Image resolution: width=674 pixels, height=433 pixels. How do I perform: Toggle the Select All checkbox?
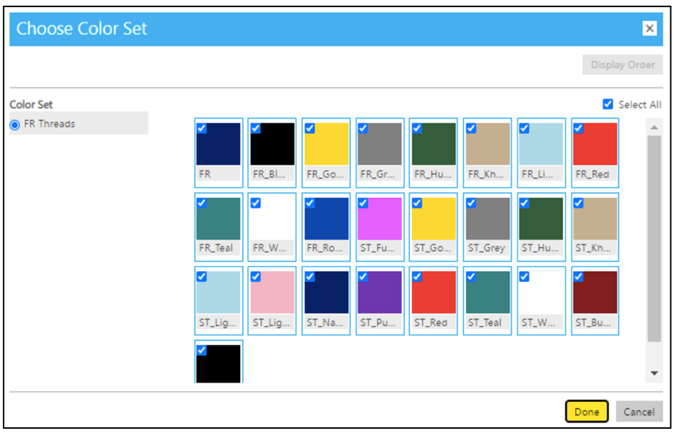pos(609,104)
